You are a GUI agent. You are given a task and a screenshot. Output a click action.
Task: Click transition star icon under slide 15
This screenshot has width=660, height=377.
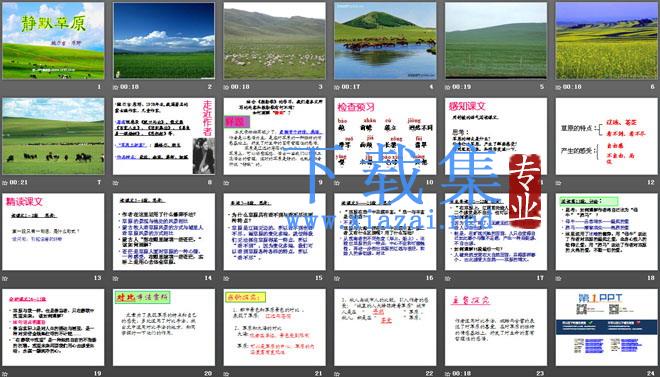226,278
